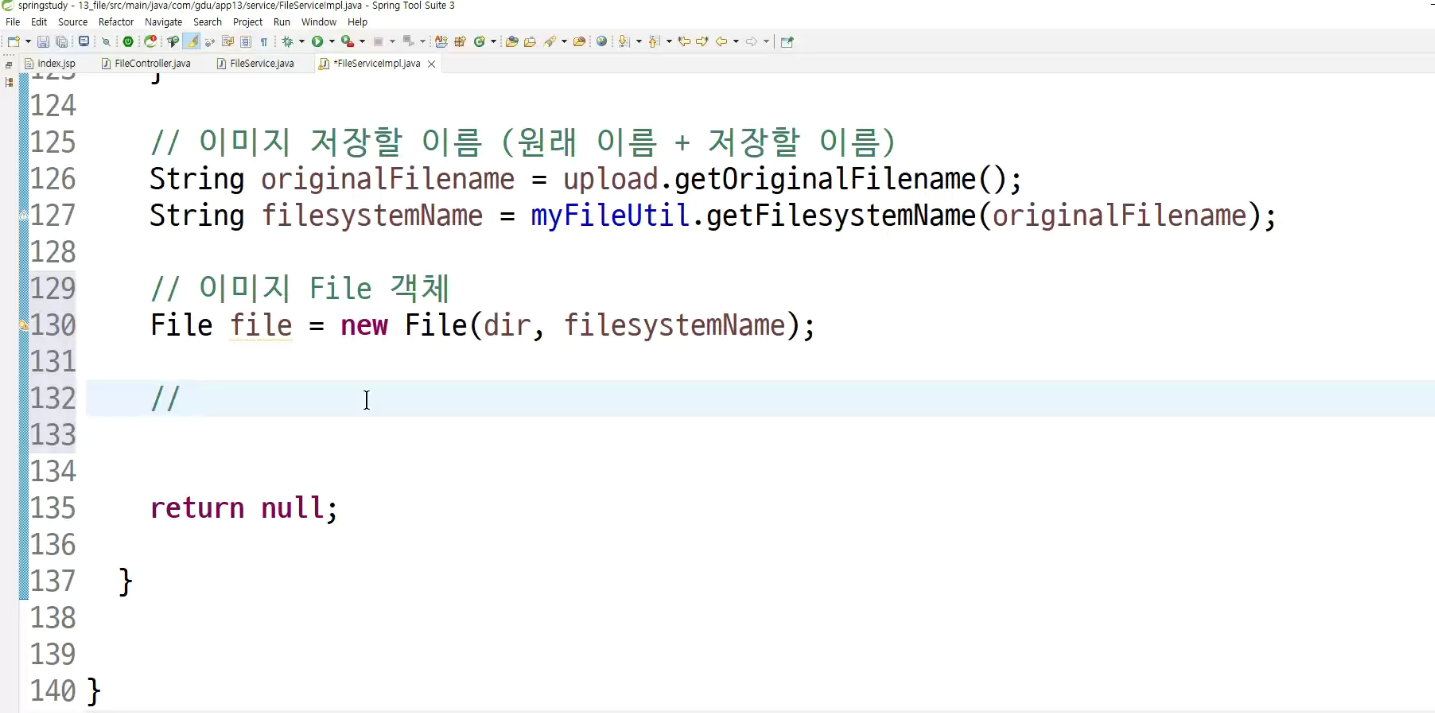Toggle Show Whitespace Characters paragraph icon
Screen dimensions: 1435x713
(263, 41)
